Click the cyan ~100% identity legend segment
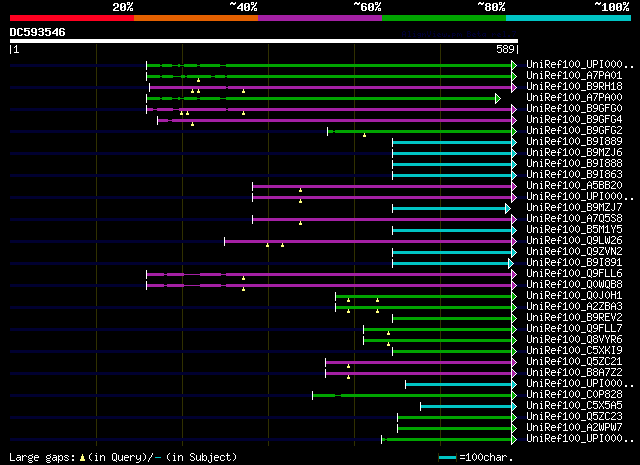 [569, 18]
